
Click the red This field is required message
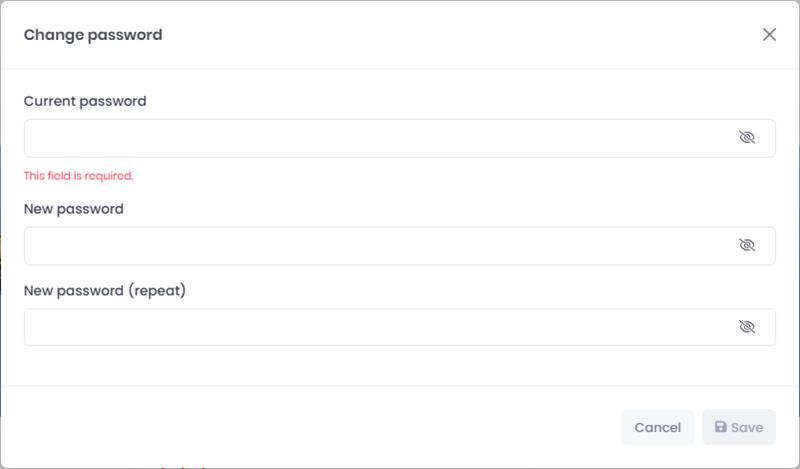click(x=79, y=176)
